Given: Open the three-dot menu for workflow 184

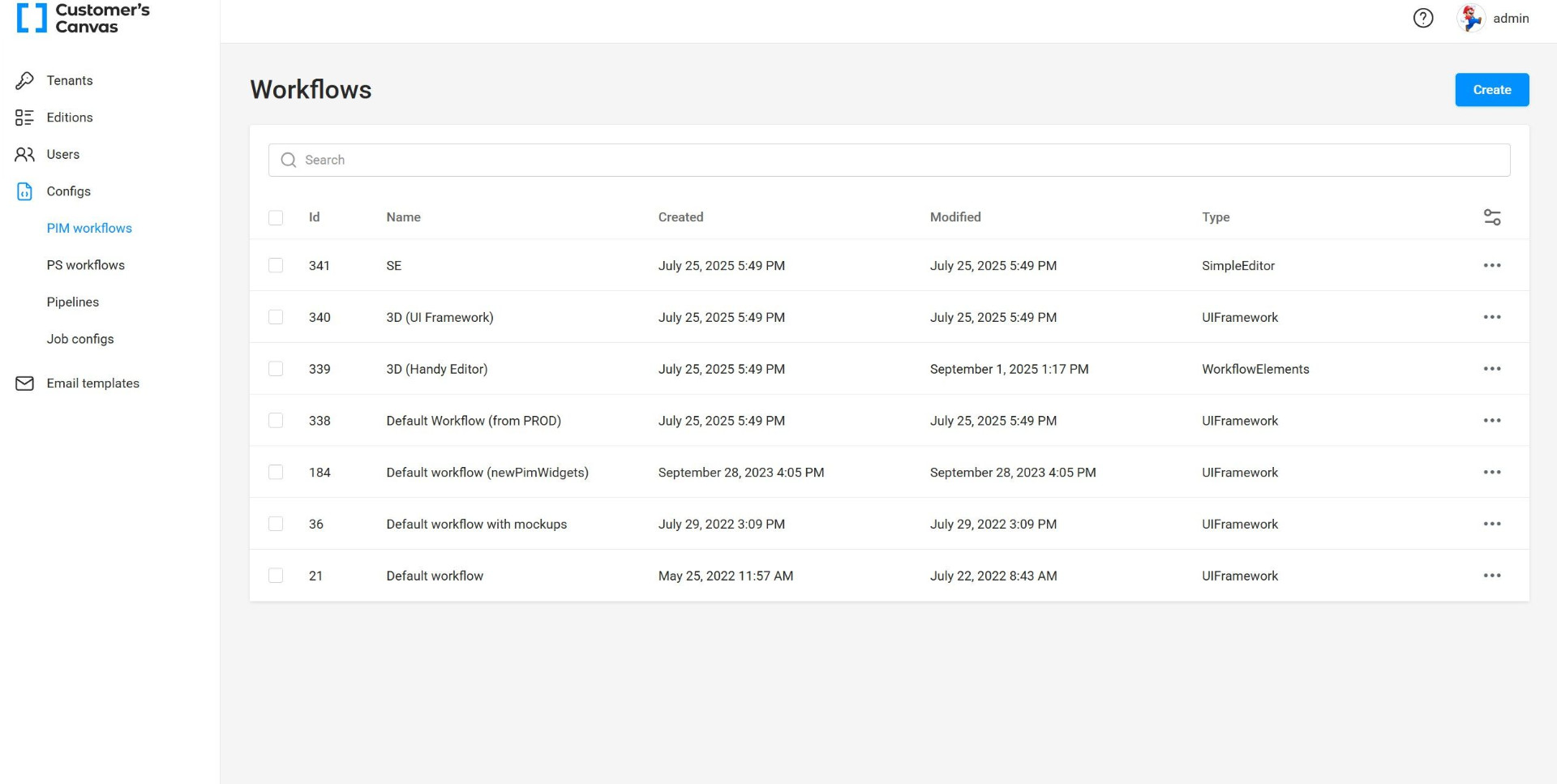Looking at the screenshot, I should click(1491, 473).
